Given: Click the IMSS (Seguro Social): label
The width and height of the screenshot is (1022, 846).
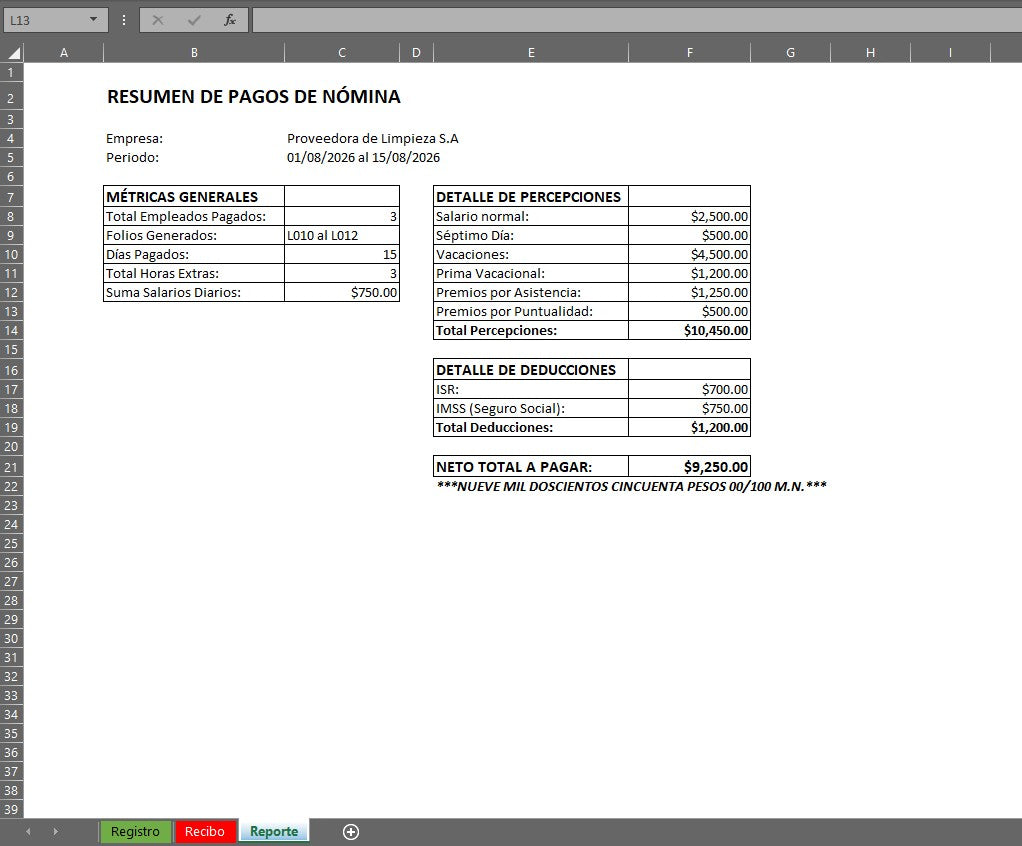Looking at the screenshot, I should (531, 408).
